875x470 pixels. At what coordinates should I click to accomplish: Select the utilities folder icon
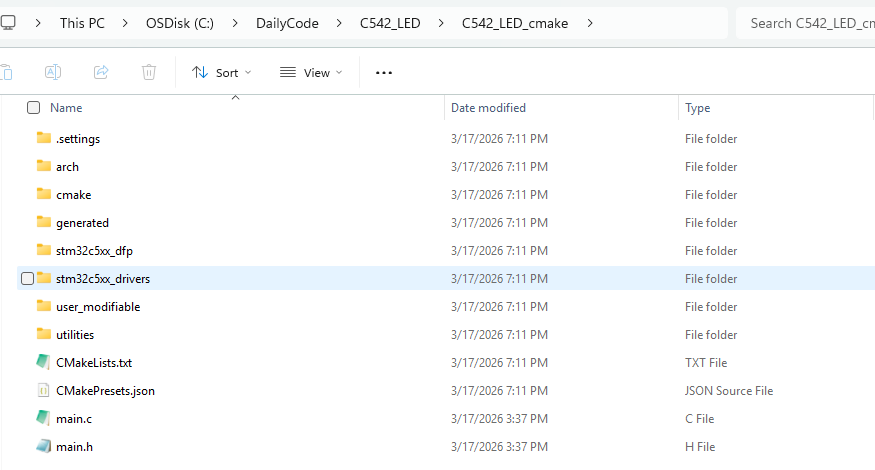pyautogui.click(x=44, y=334)
